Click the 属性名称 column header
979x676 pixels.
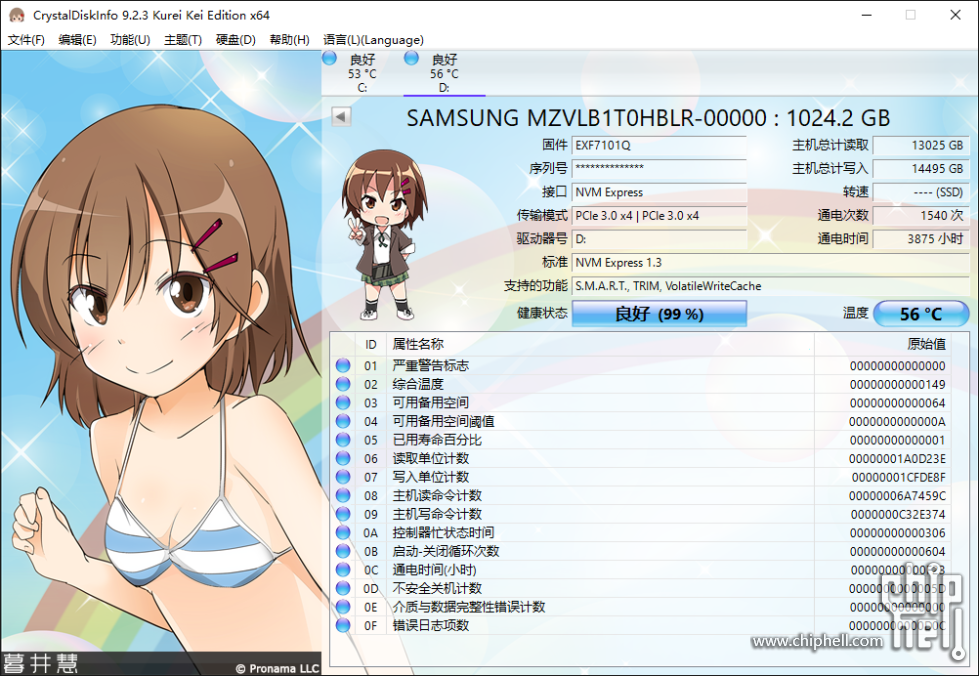[x=601, y=344]
